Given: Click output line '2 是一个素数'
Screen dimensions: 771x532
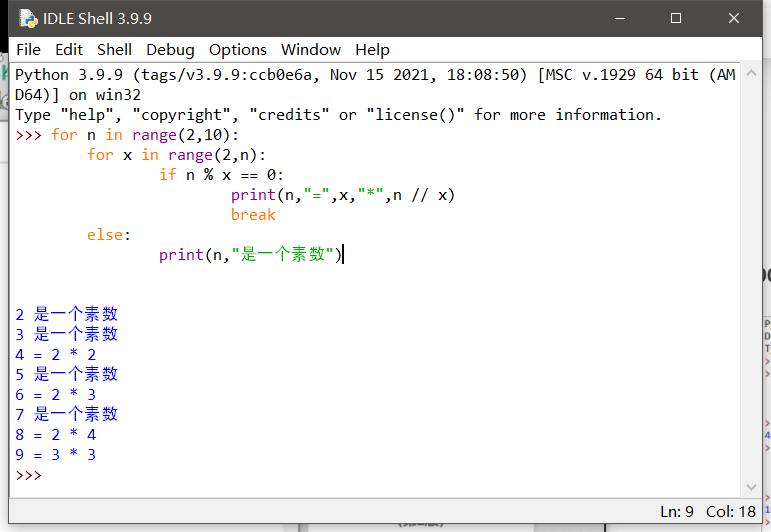Looking at the screenshot, I should pos(66,314).
